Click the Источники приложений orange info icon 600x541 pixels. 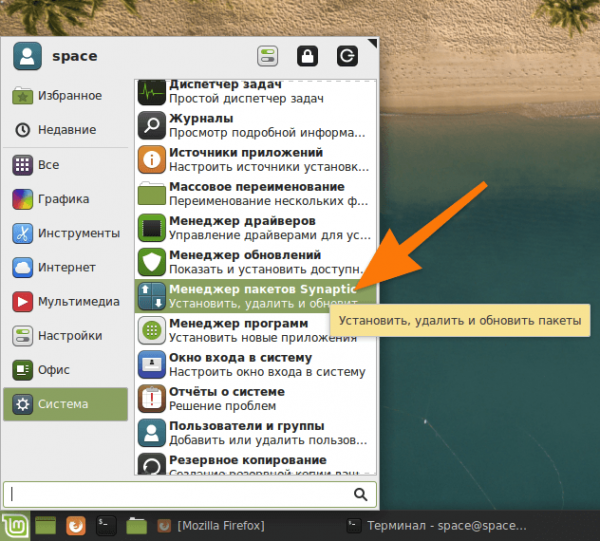click(152, 160)
